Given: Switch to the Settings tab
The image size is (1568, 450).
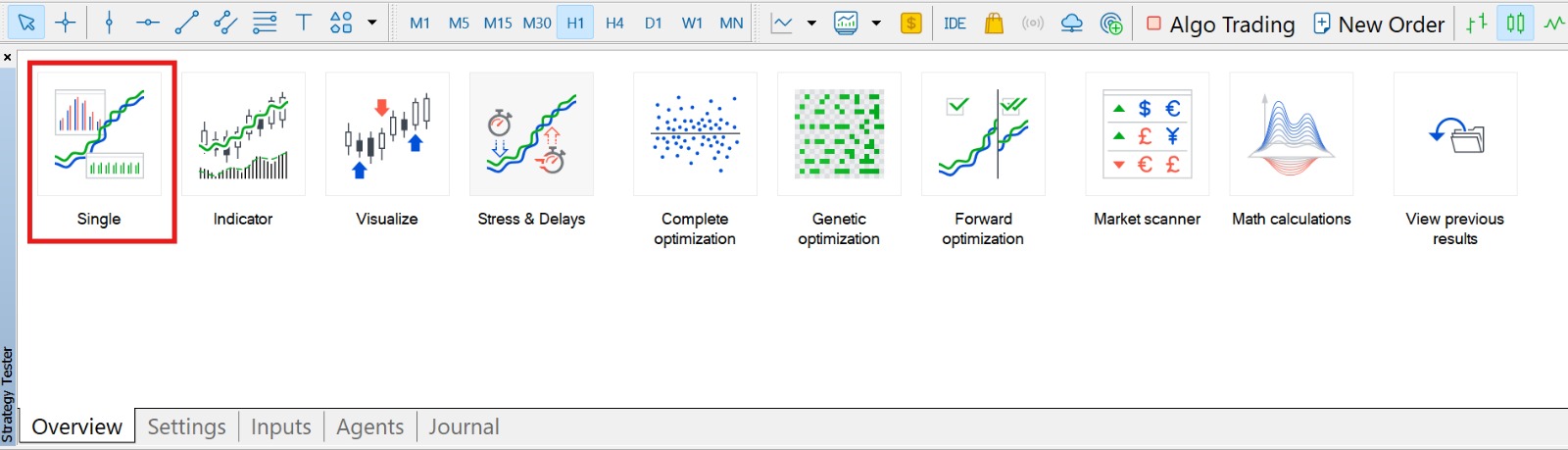Looking at the screenshot, I should coord(186,426).
